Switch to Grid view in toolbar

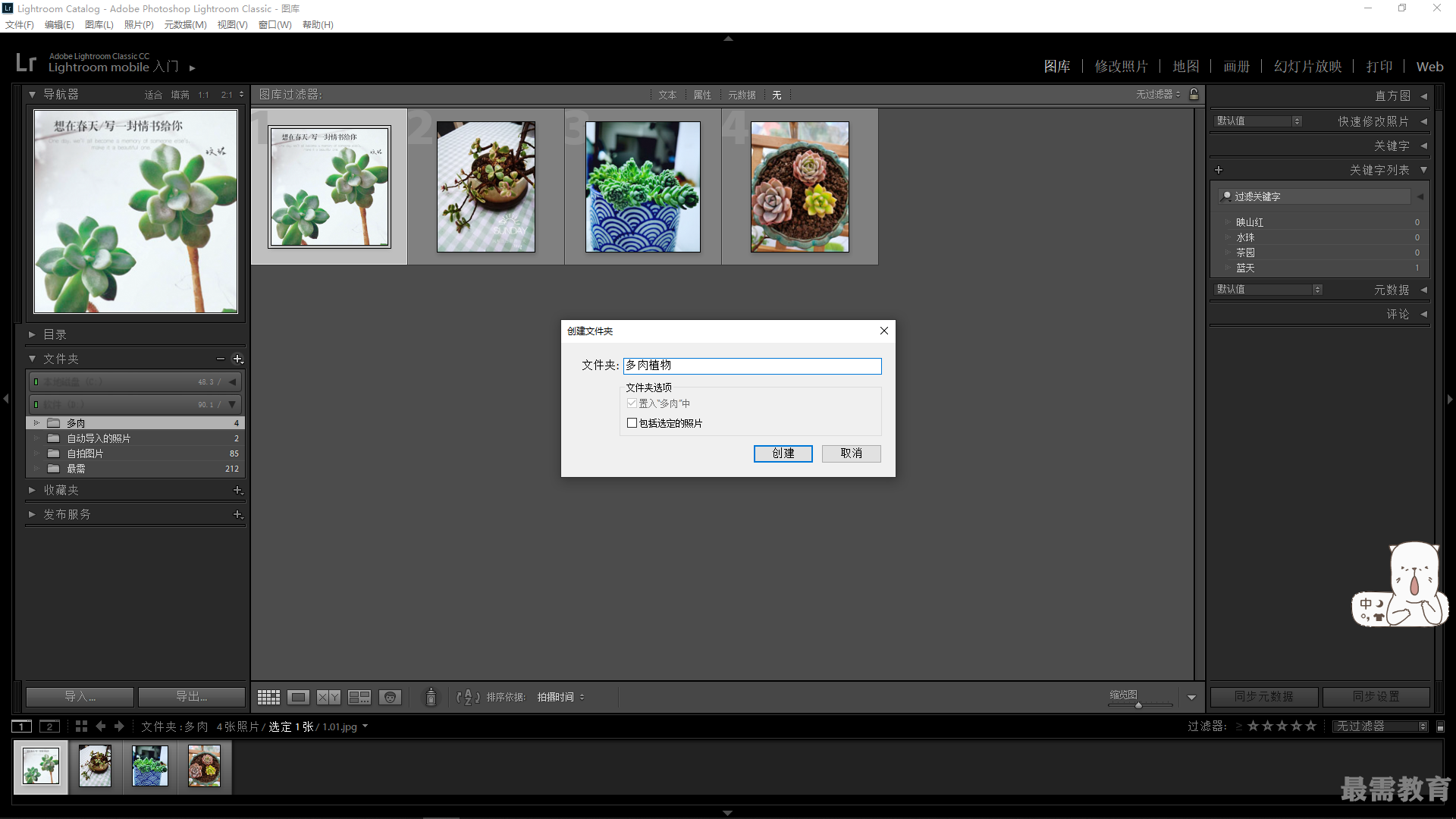tap(268, 697)
